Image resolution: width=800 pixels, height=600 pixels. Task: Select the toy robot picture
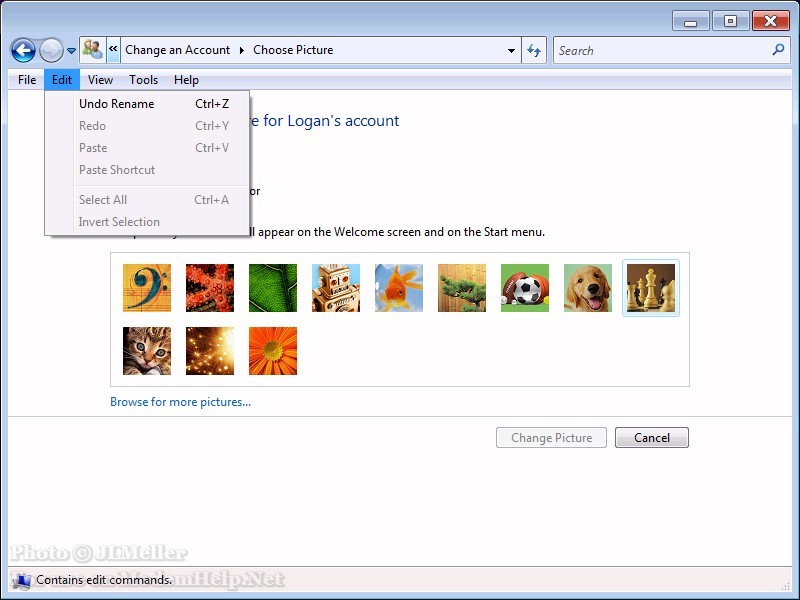[336, 288]
